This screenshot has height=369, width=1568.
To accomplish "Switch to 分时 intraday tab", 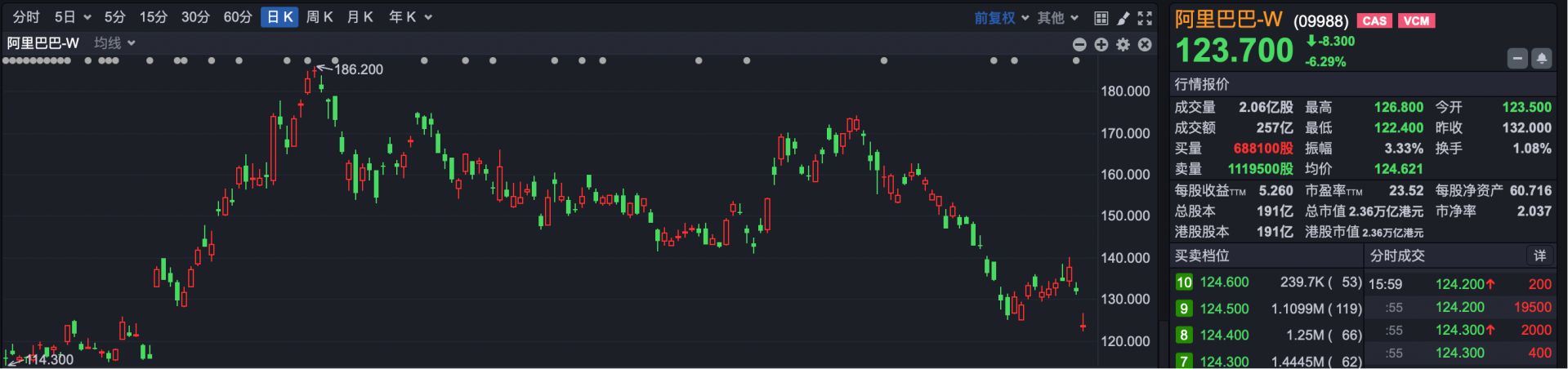I will pos(26,17).
